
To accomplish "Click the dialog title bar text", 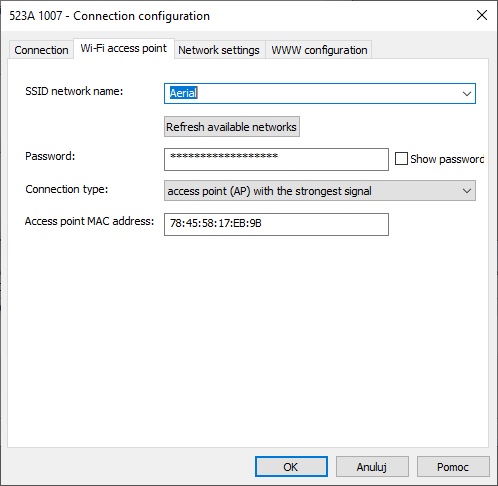I will 110,16.
